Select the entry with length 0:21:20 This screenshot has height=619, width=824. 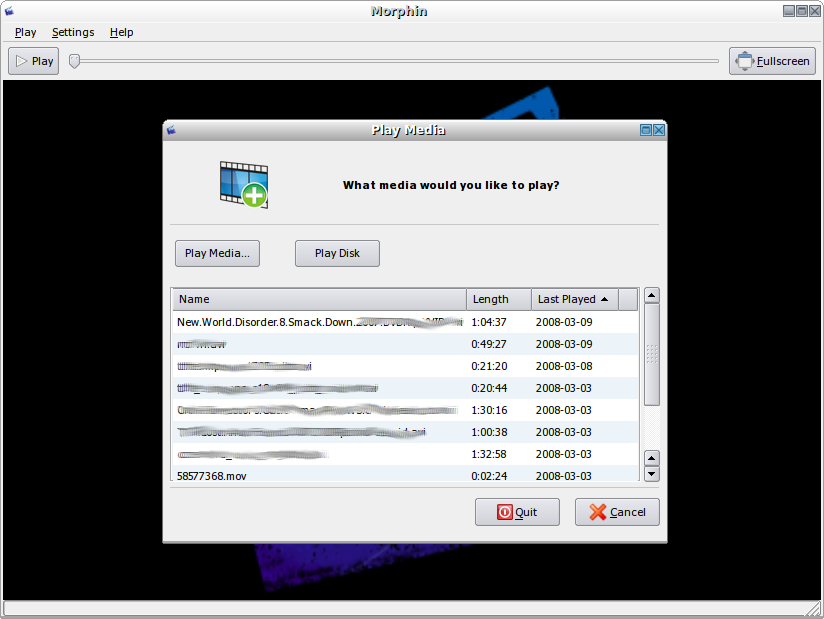point(405,366)
